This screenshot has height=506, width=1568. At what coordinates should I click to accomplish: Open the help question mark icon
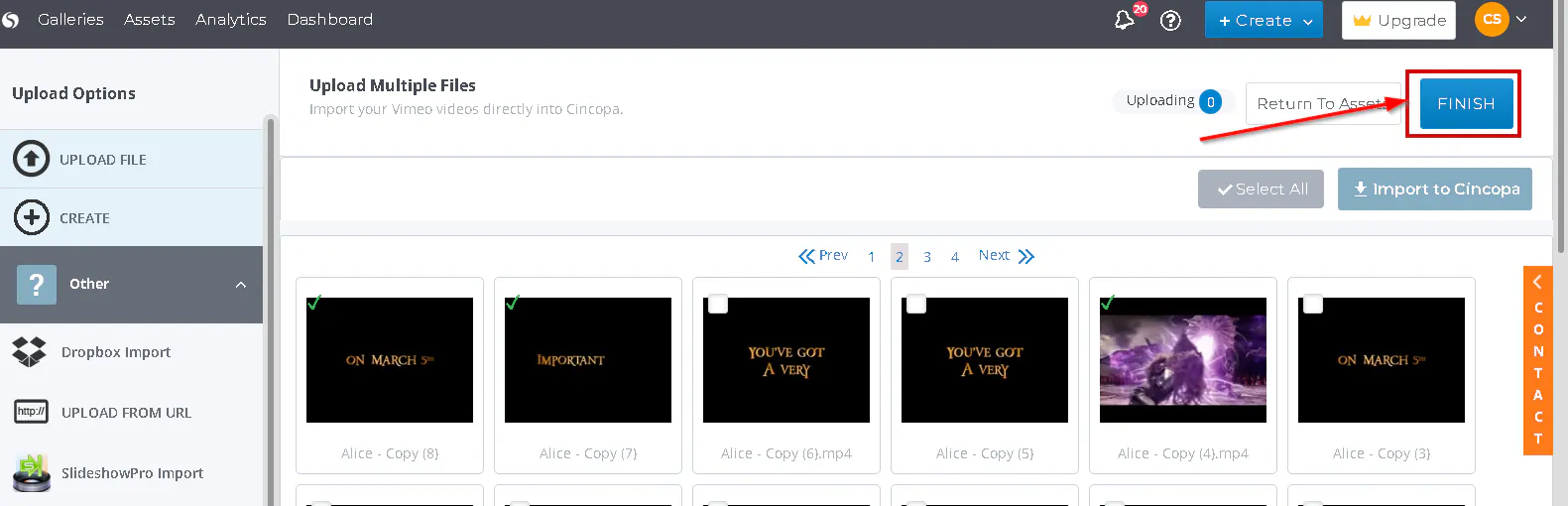1170,20
